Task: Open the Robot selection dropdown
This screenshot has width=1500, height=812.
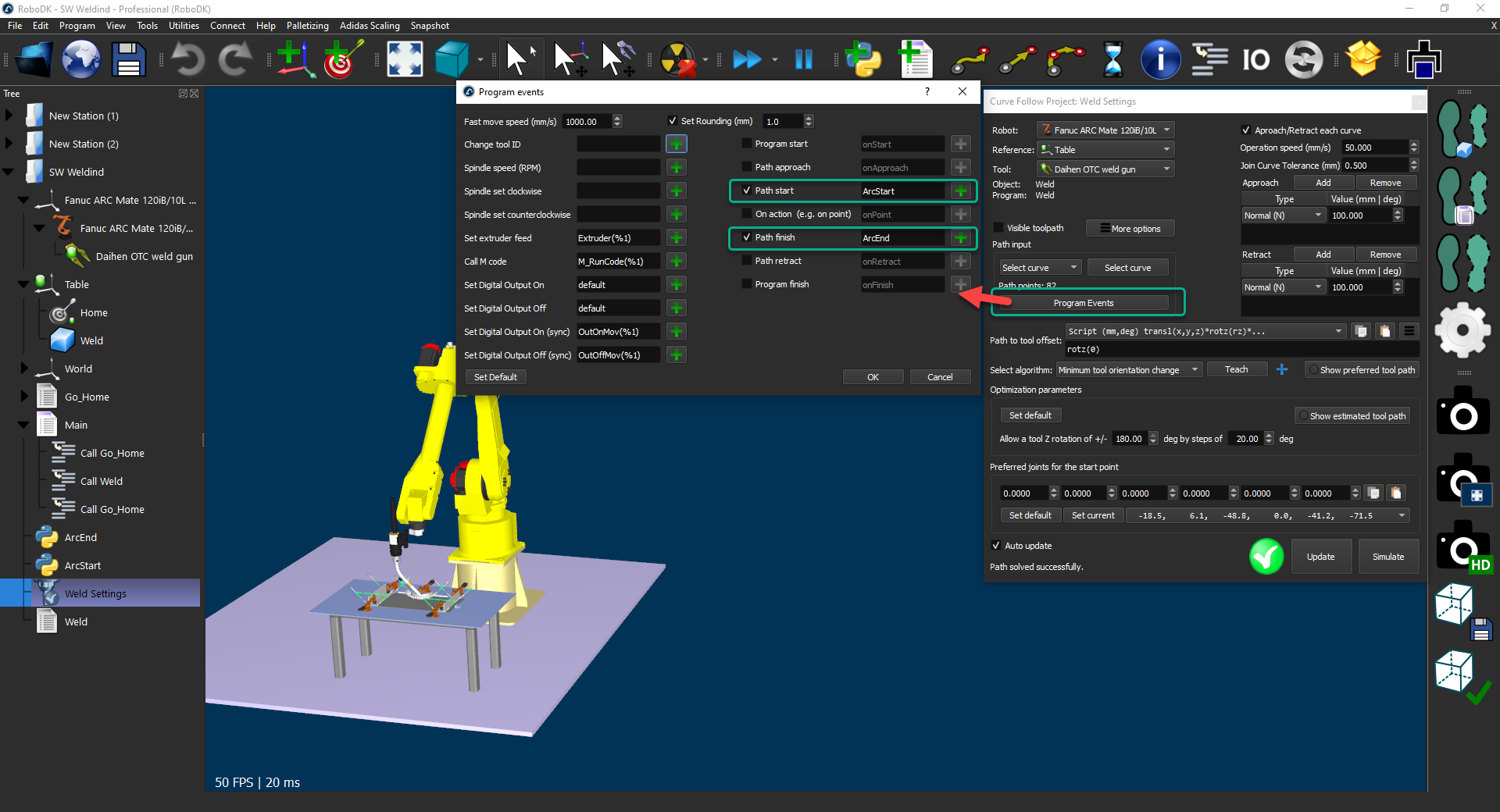Action: click(1106, 130)
